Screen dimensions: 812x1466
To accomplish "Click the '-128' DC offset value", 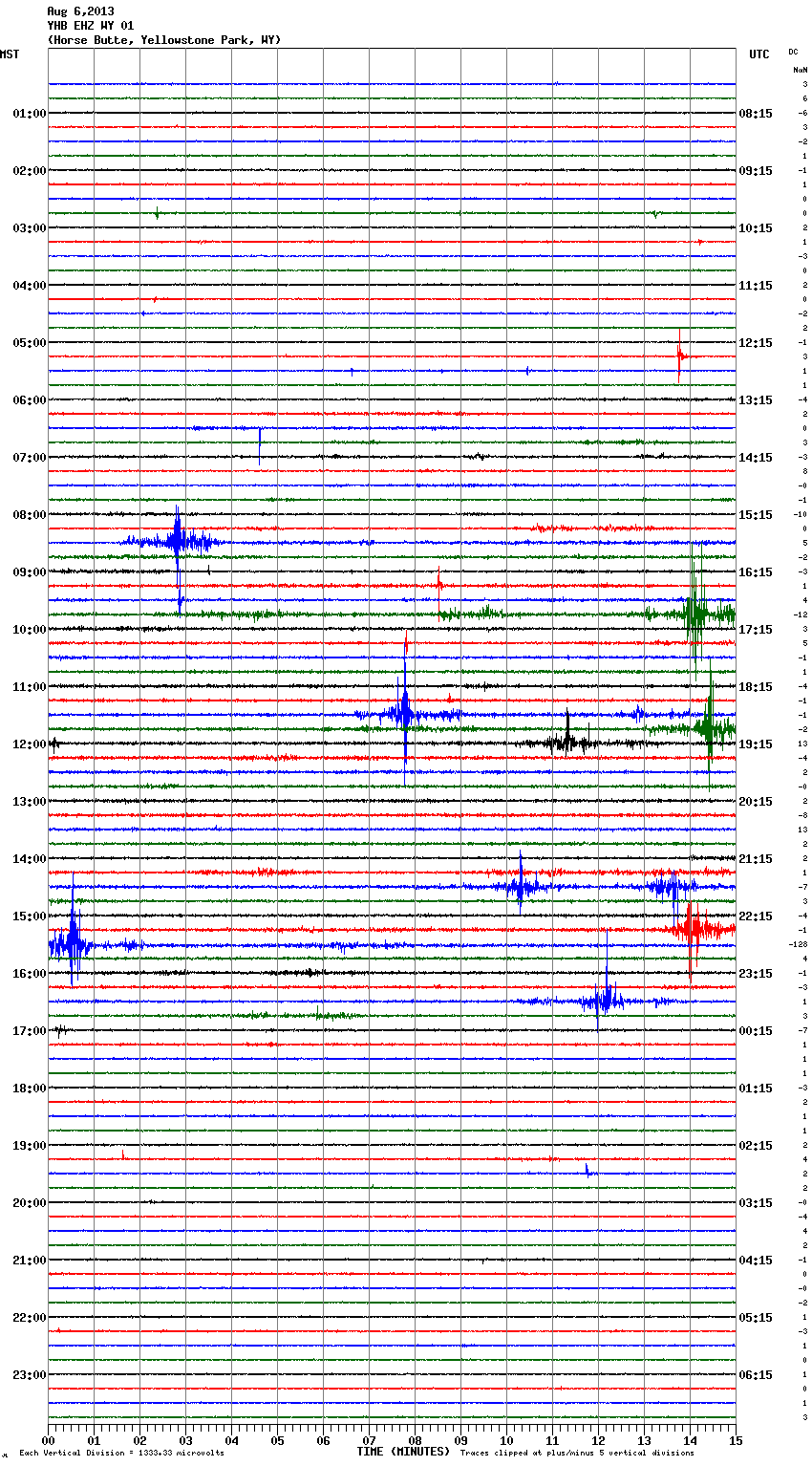I will pyautogui.click(x=798, y=944).
